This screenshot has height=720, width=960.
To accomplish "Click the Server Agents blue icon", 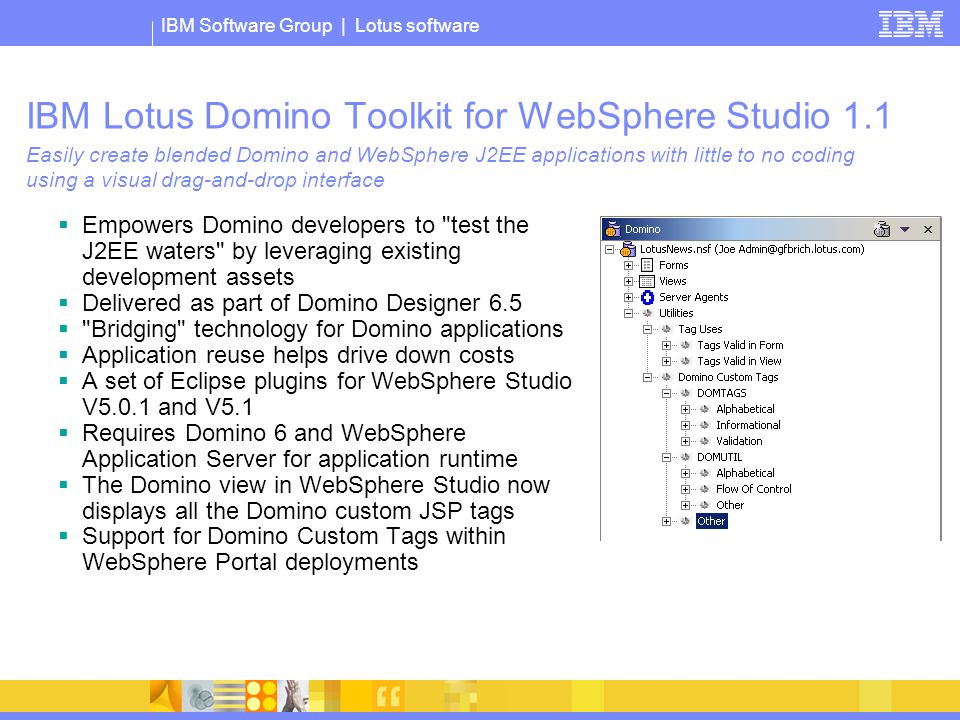I will (x=647, y=298).
